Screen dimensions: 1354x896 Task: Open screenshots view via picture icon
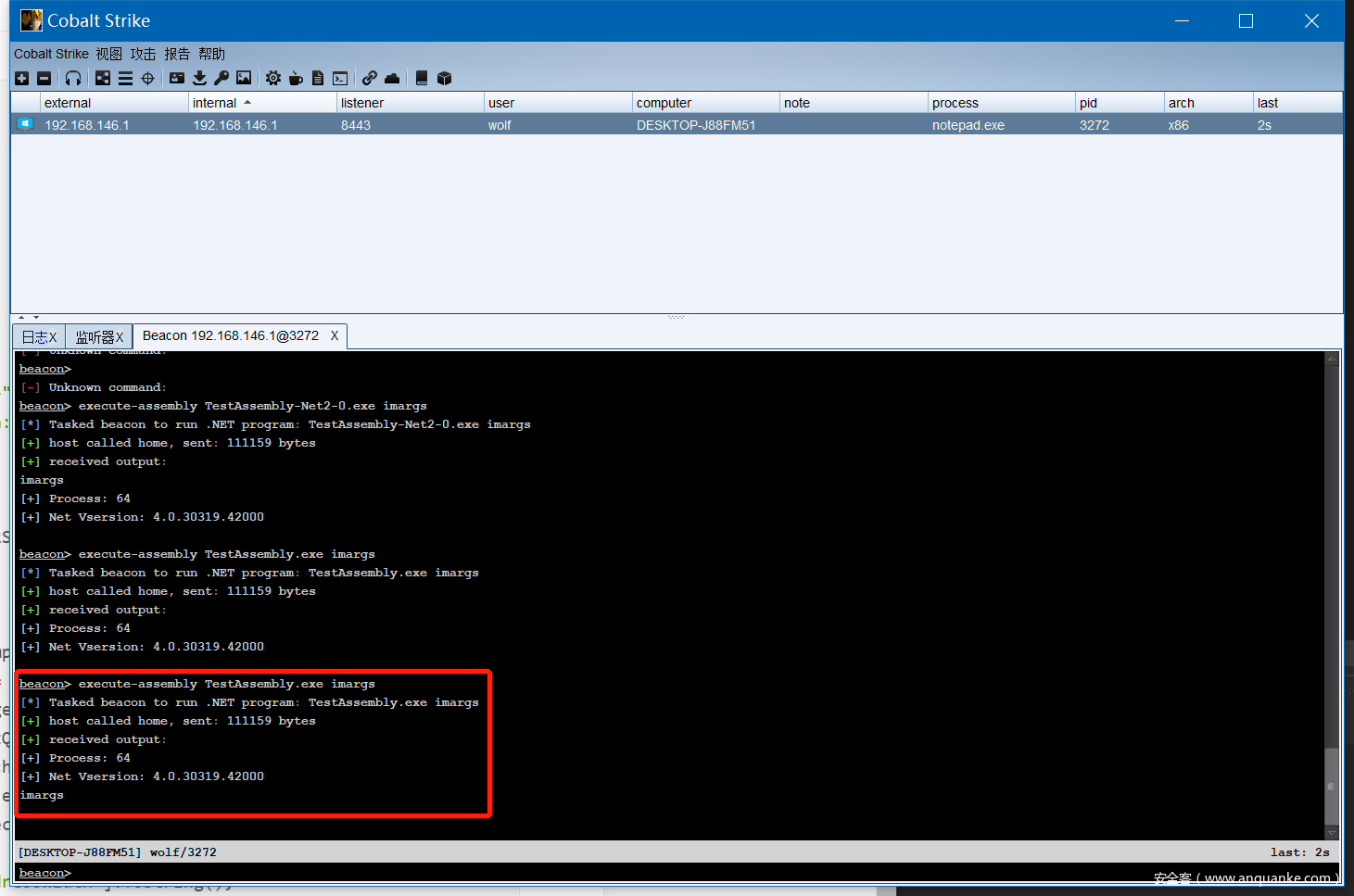point(244,79)
